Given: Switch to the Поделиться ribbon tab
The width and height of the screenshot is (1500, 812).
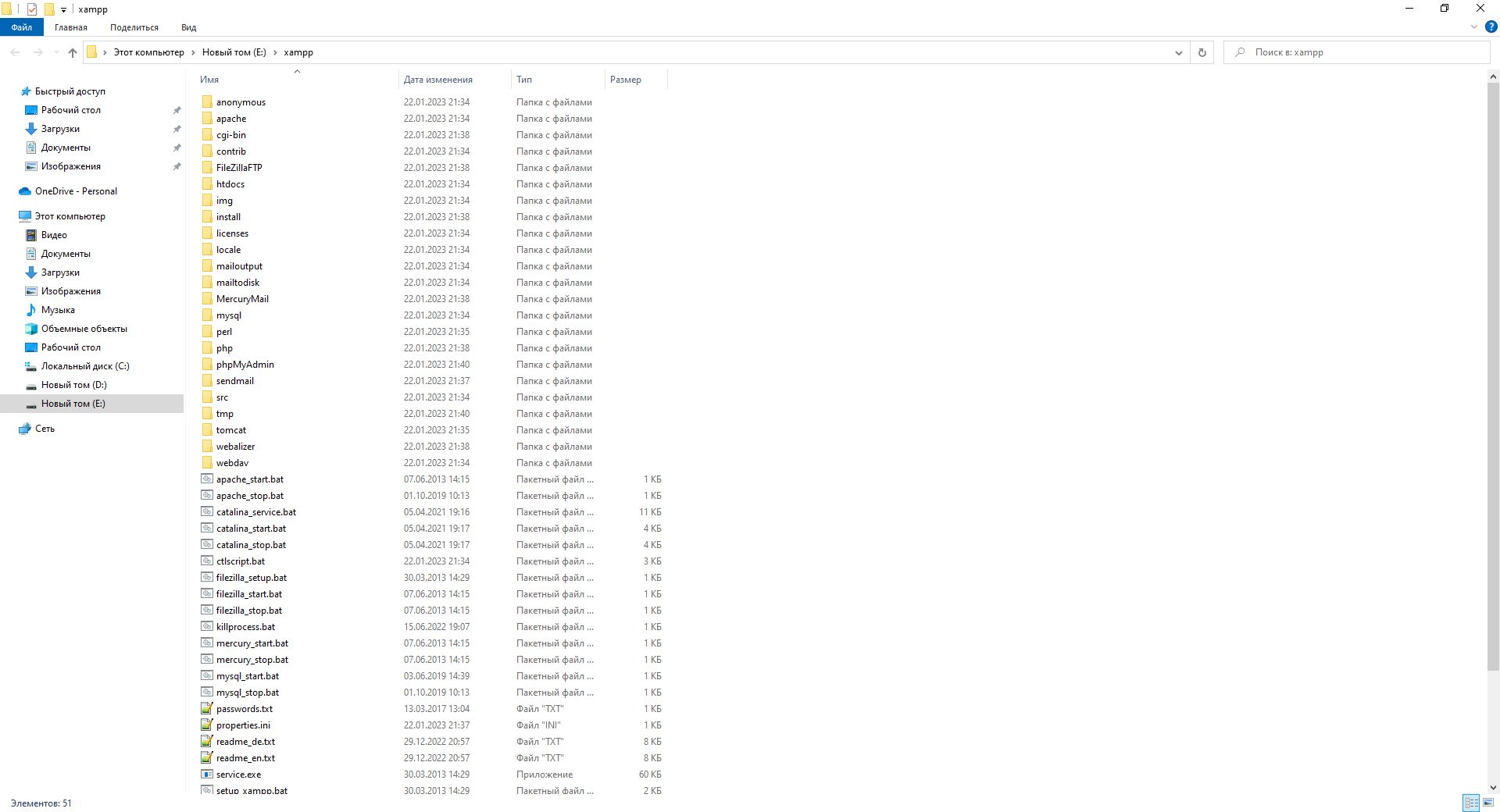Looking at the screenshot, I should click(134, 27).
